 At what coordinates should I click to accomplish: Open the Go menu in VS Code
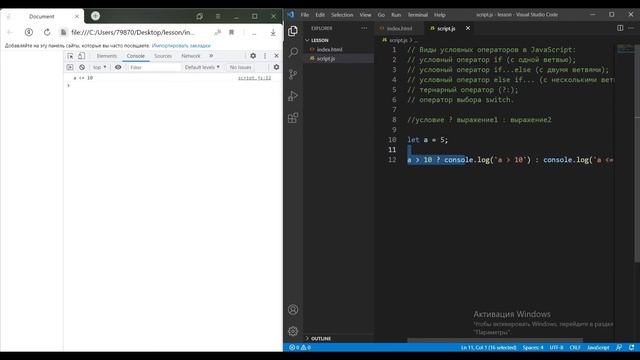pos(381,15)
